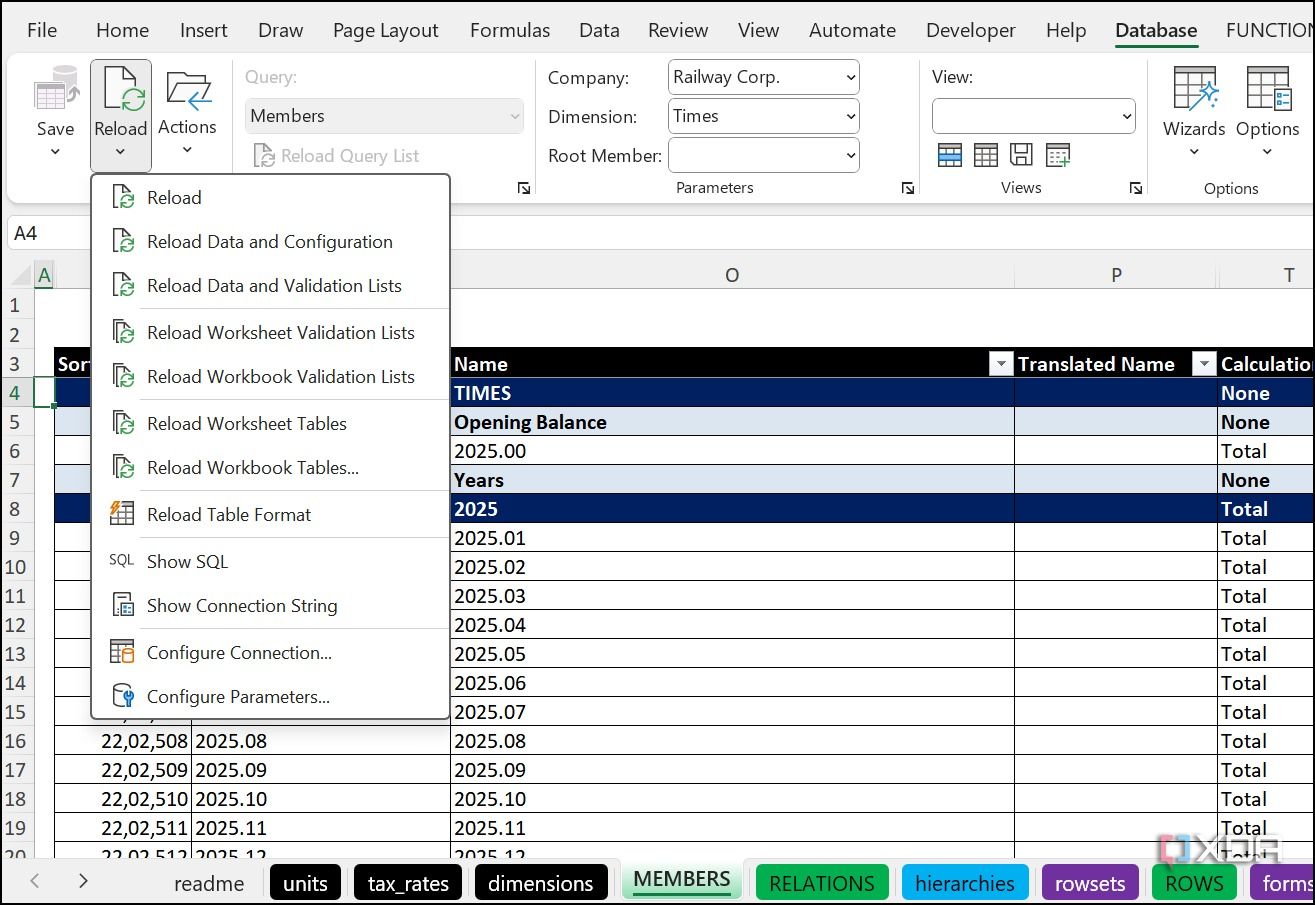Open the RELATIONS sheet tab
Screen dimensions: 1315x905
pos(822,883)
